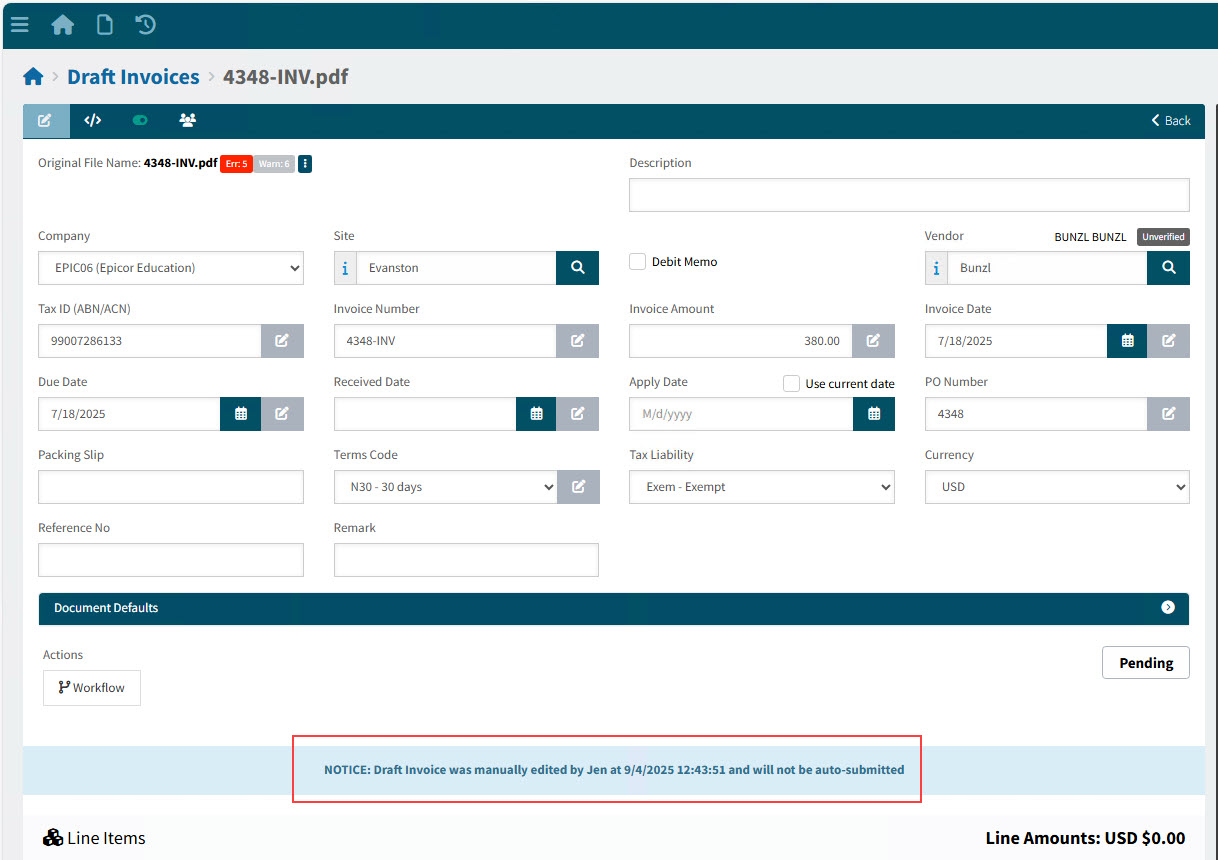The image size is (1218, 860).
Task: Expand the Terms Code dropdown
Action: click(x=445, y=487)
